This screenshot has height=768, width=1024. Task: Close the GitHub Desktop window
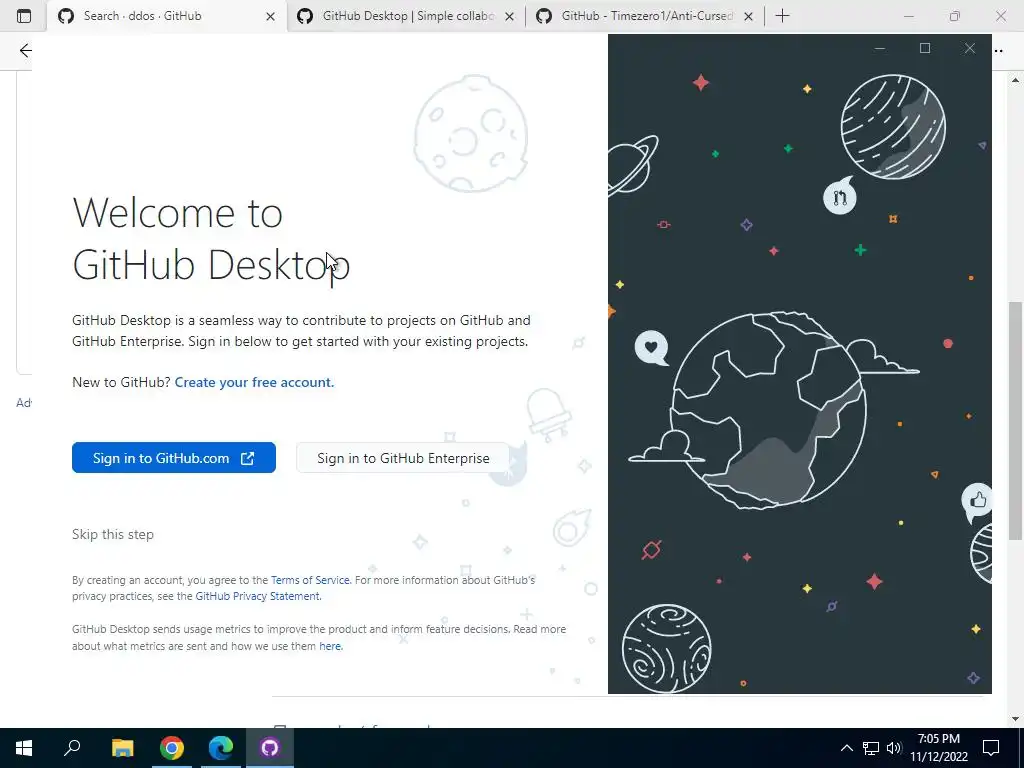(x=970, y=48)
